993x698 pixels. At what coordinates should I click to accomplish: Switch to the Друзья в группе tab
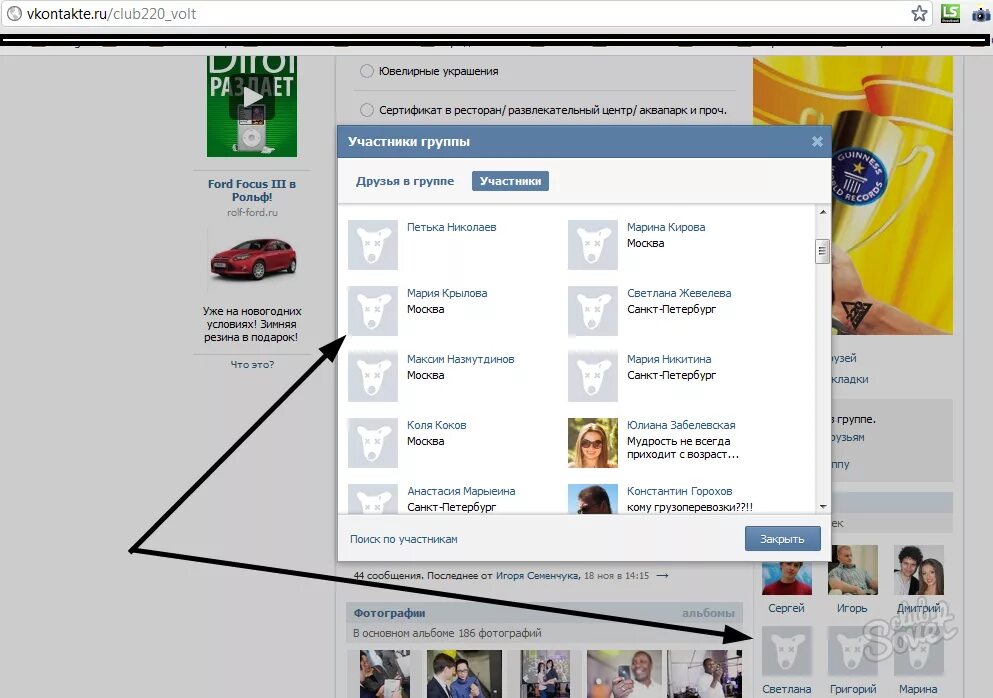pos(405,181)
